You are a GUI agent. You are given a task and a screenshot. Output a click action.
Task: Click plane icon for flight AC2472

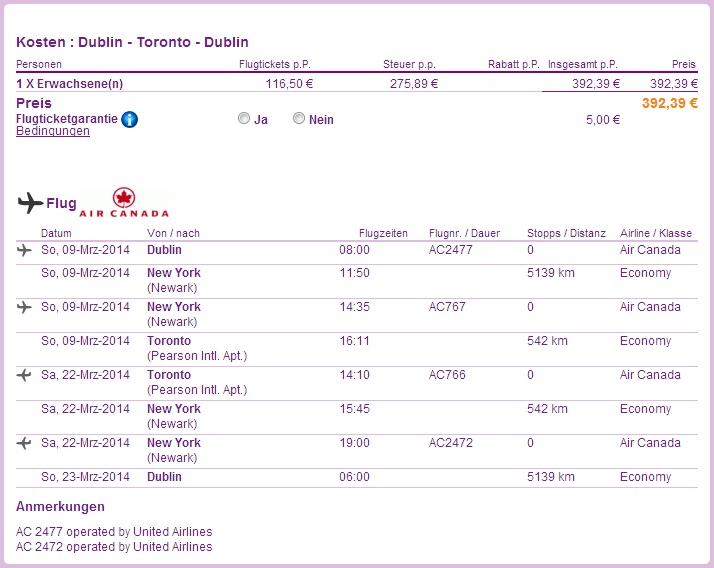coord(24,443)
